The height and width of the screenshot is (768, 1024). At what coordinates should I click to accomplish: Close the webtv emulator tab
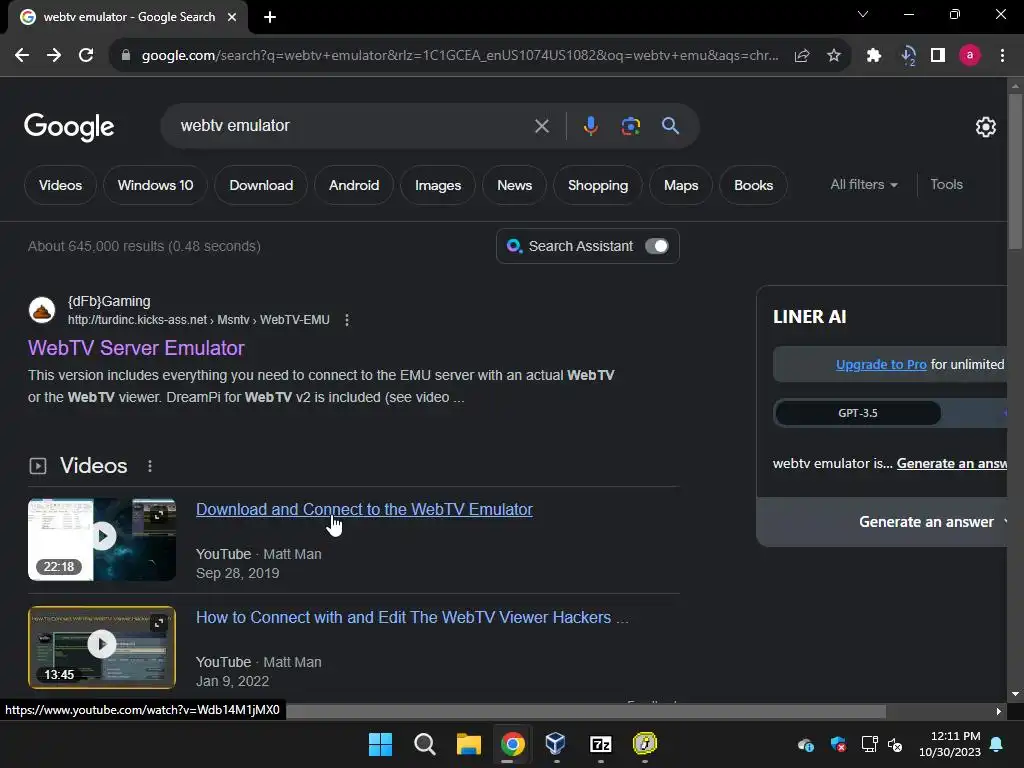point(232,17)
